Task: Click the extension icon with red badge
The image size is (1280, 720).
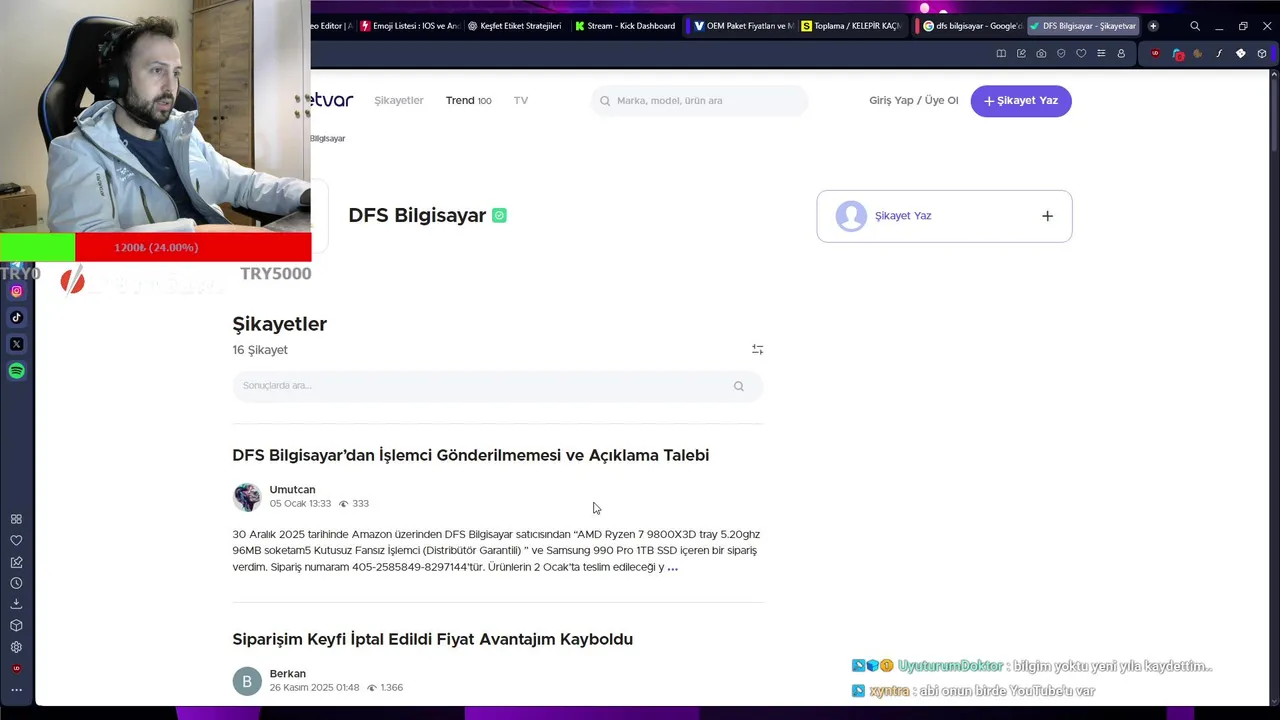Action: coord(1177,54)
